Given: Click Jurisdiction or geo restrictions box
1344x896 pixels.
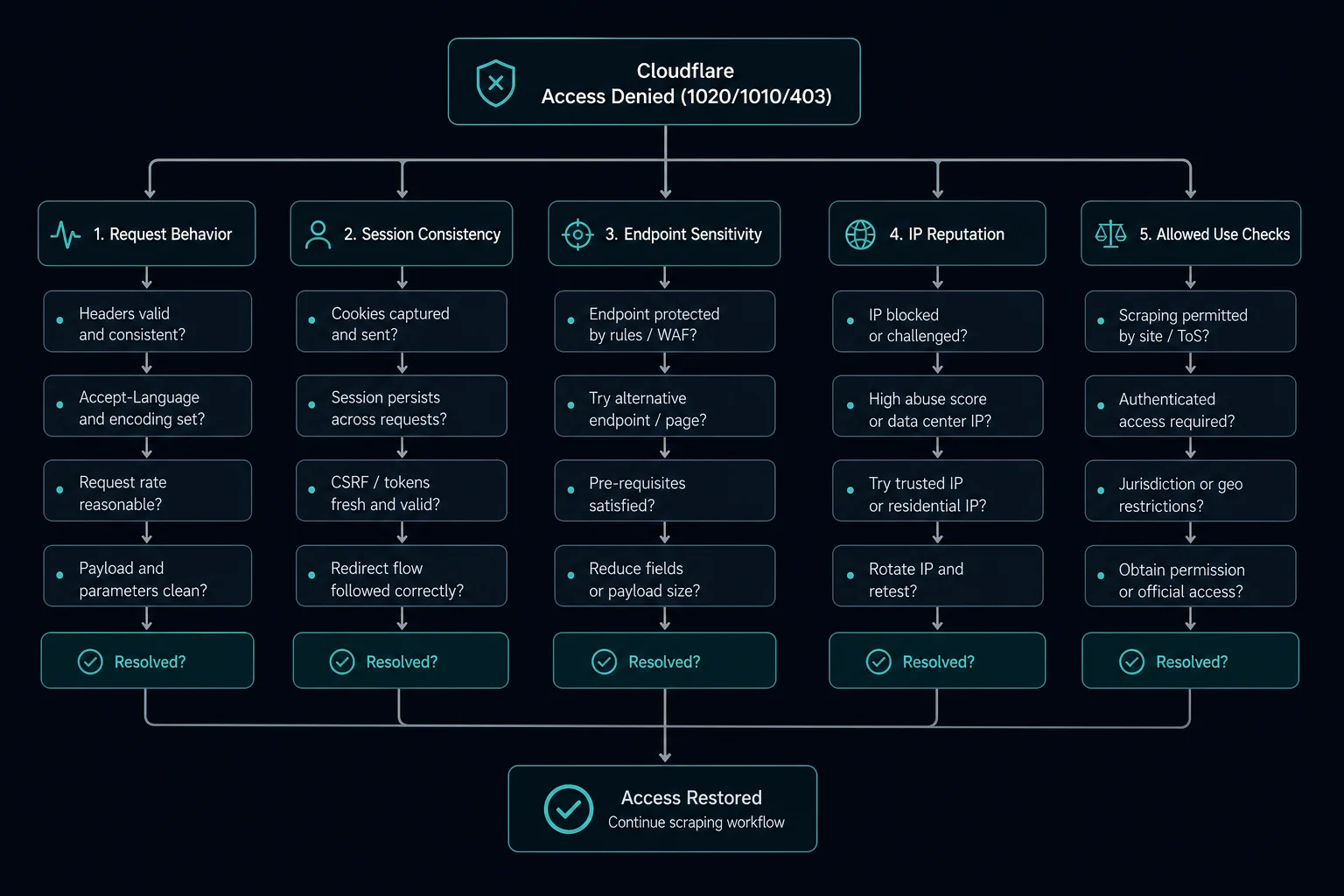Looking at the screenshot, I should pos(1191,491).
